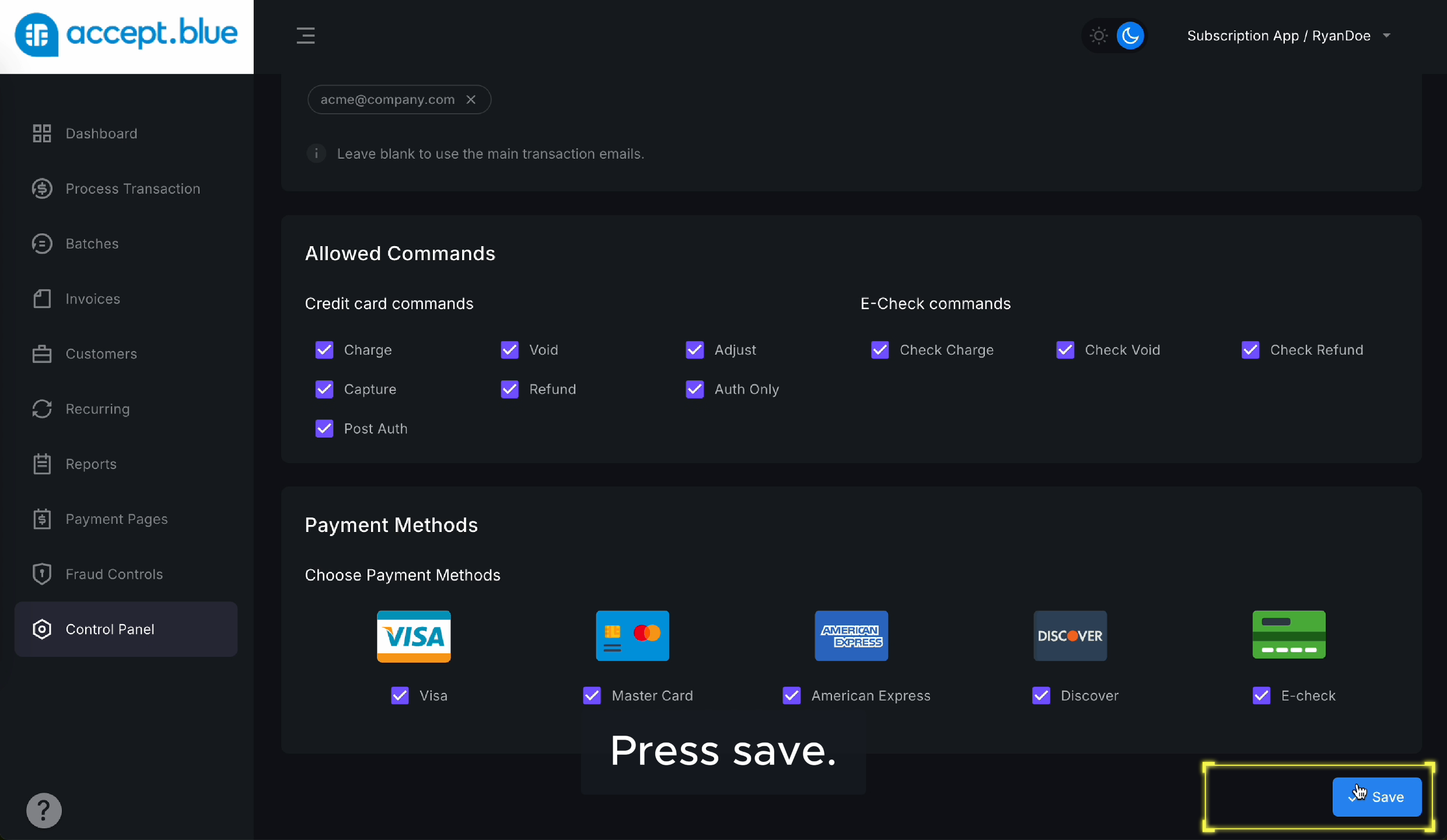Click the Discover card logo thumbnail

point(1070,636)
